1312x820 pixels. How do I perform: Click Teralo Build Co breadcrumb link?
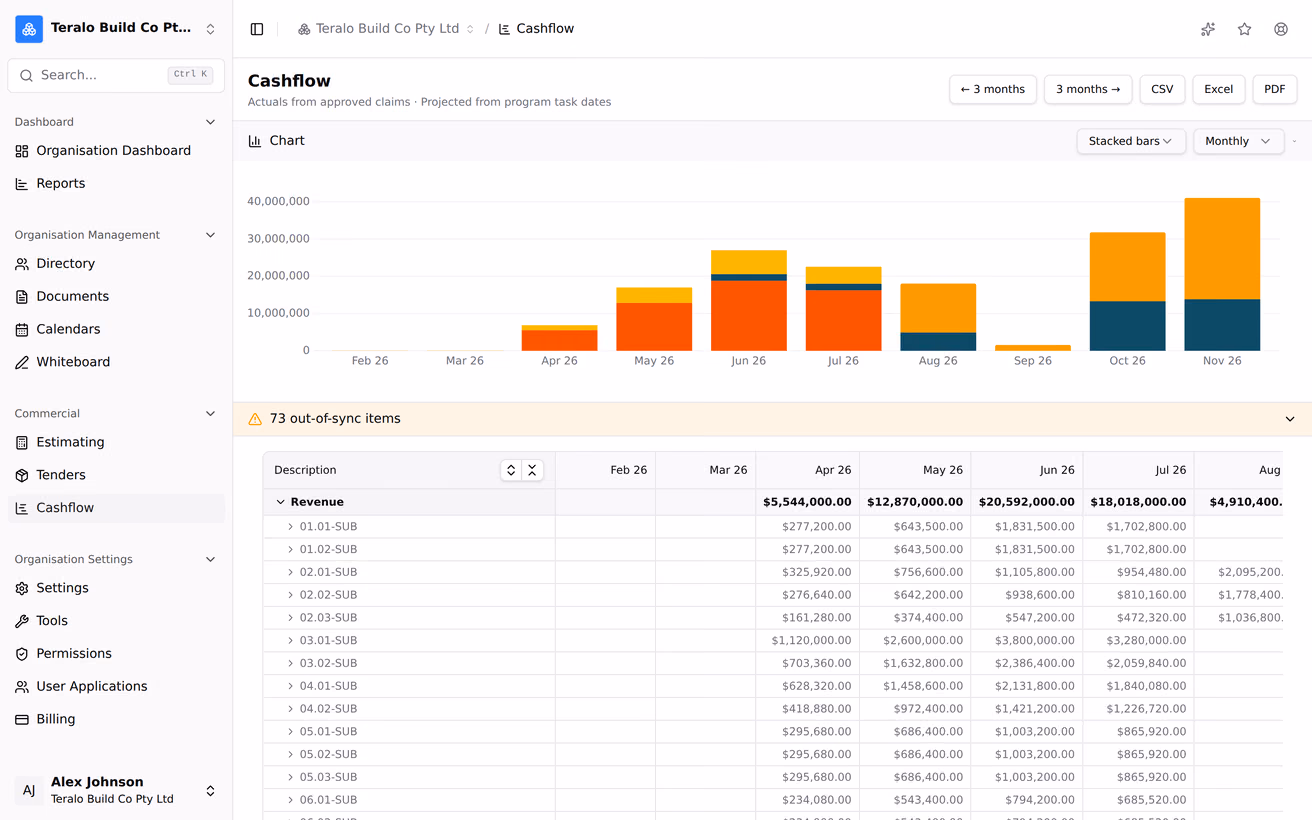point(386,29)
